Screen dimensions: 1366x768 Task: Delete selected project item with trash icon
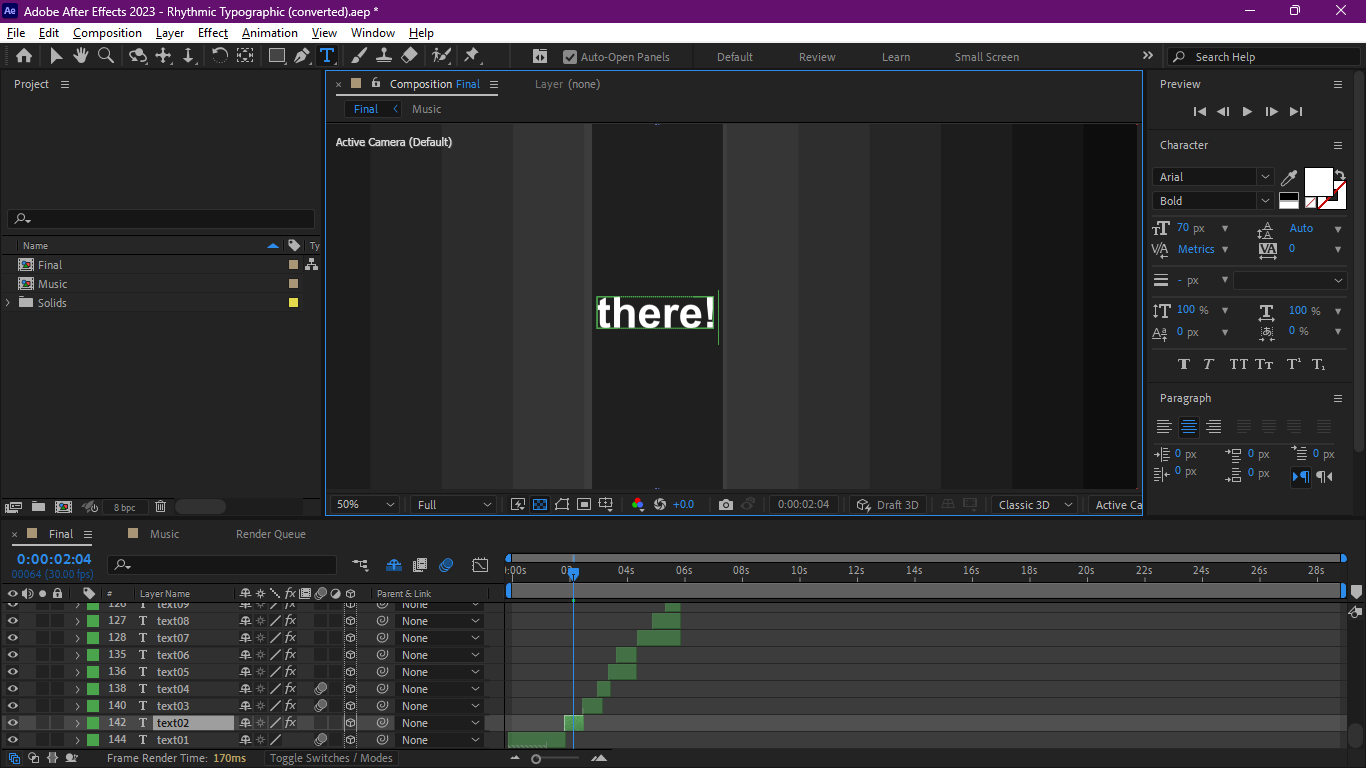point(160,507)
